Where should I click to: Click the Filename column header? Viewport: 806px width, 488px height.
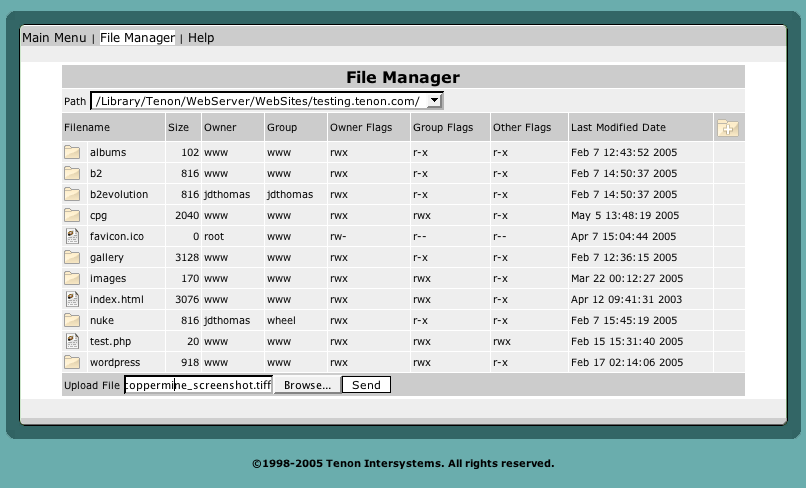[x=87, y=128]
